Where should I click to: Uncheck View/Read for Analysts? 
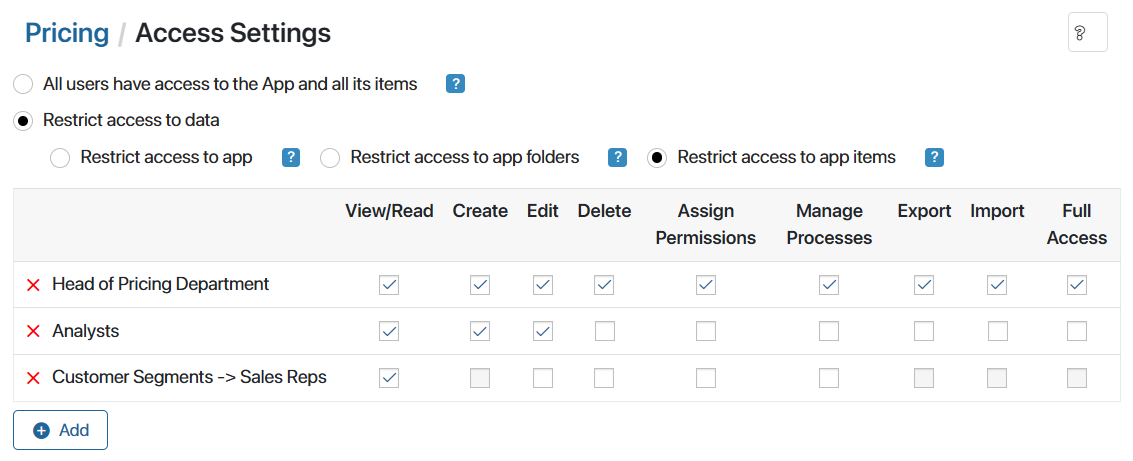pos(389,332)
